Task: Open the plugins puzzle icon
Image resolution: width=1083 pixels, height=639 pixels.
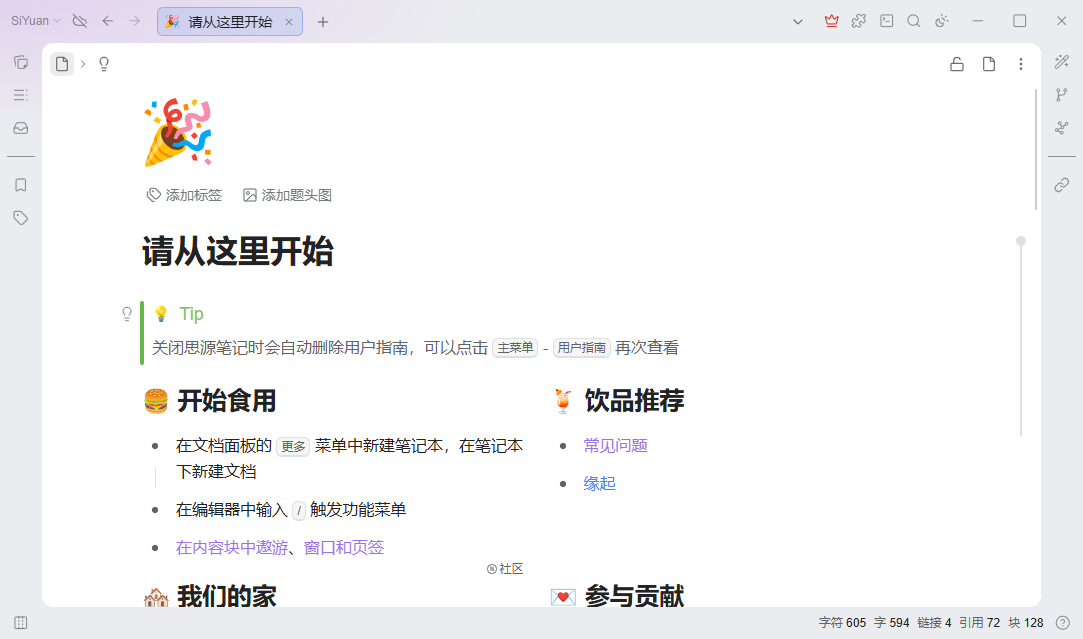Action: click(x=859, y=21)
